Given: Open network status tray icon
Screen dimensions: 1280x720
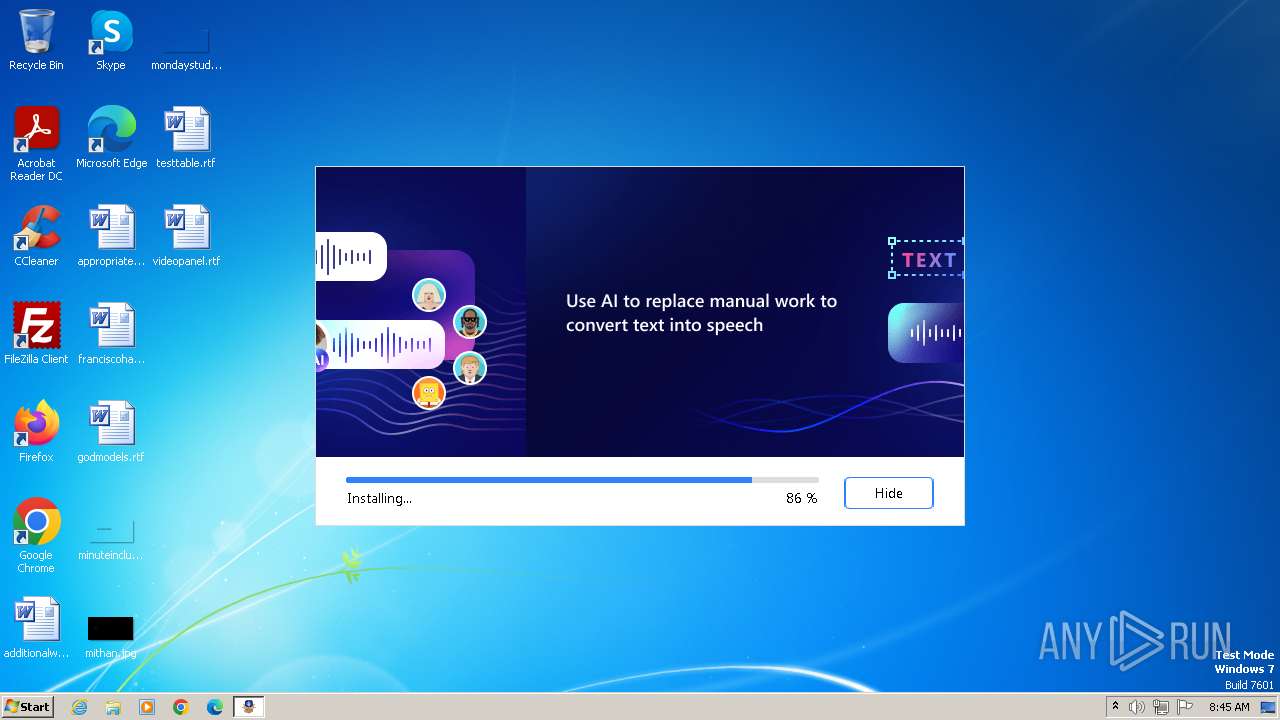Looking at the screenshot, I should pos(1161,707).
